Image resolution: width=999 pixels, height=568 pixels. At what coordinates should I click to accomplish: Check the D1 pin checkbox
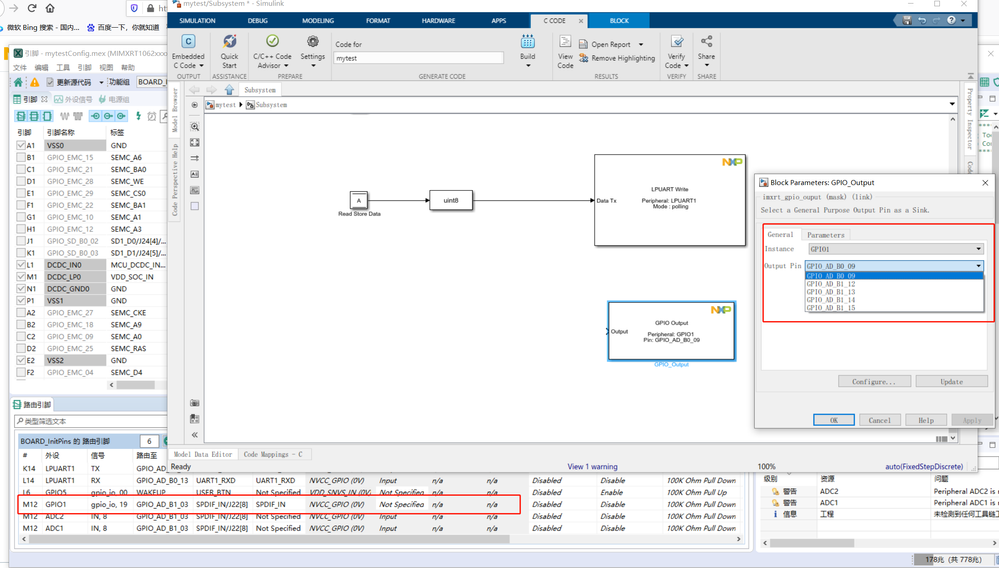click(x=21, y=181)
